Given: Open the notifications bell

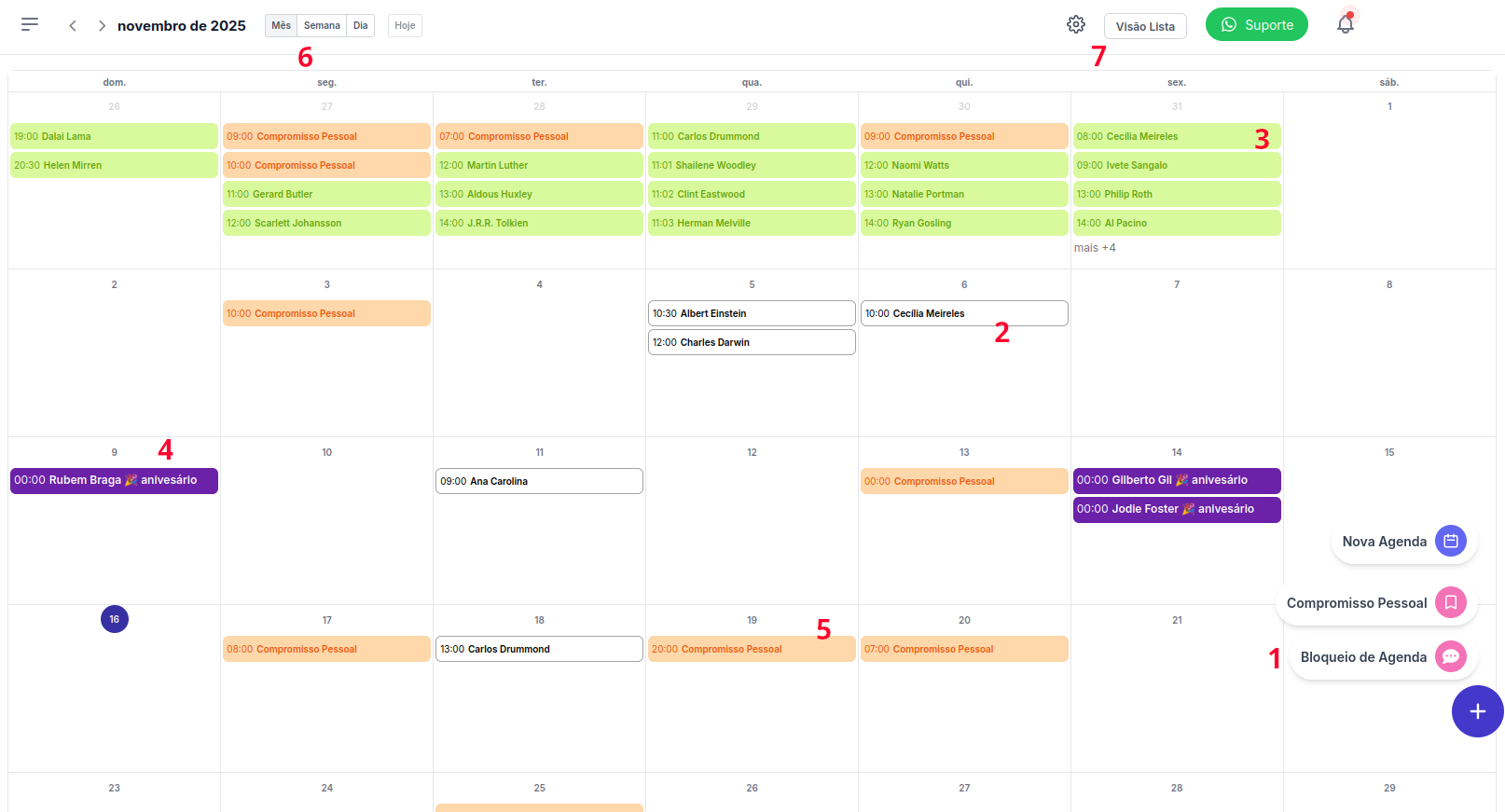Looking at the screenshot, I should pyautogui.click(x=1345, y=24).
